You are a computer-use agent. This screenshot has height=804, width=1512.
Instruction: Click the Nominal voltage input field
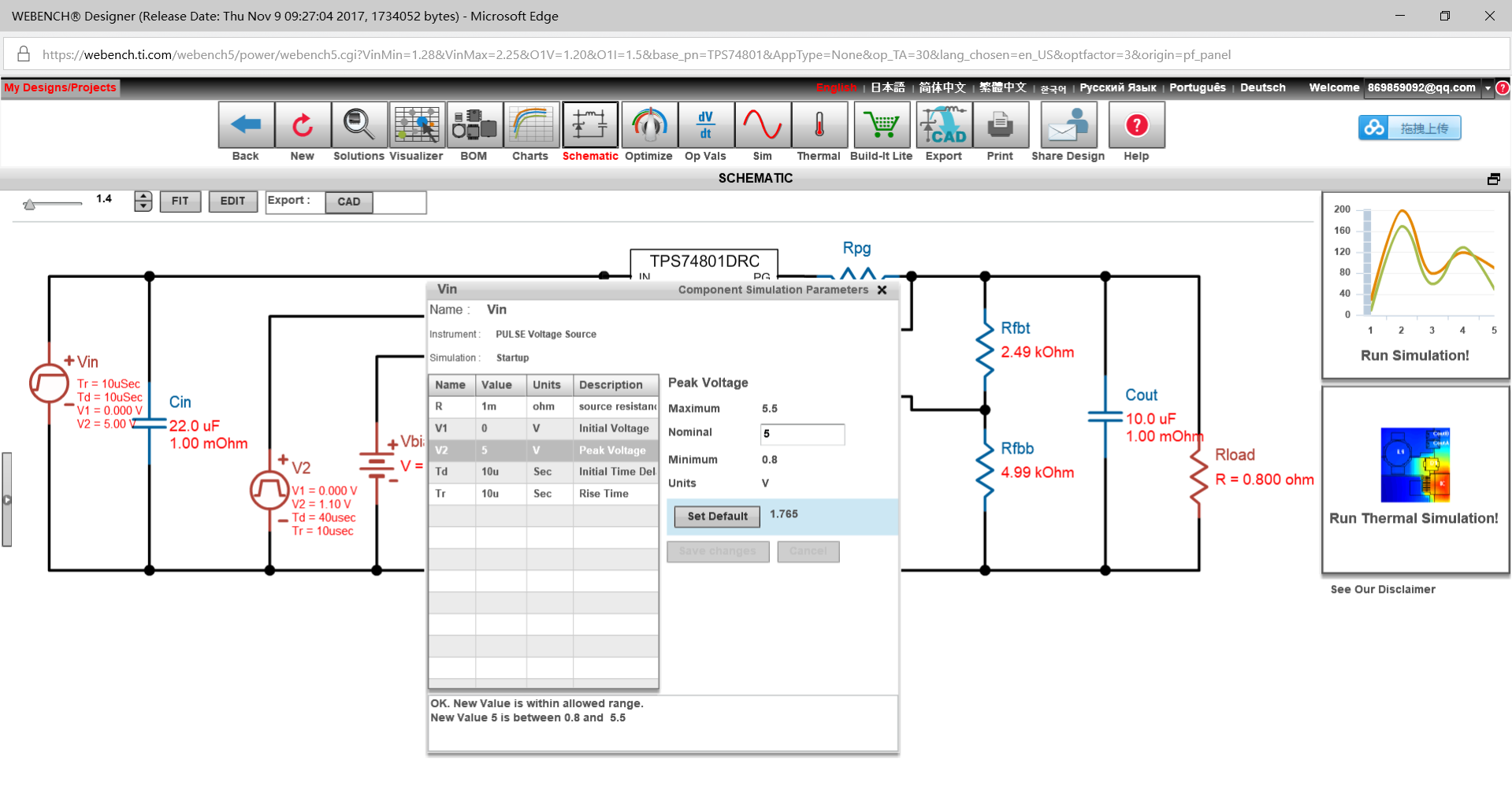pos(802,434)
